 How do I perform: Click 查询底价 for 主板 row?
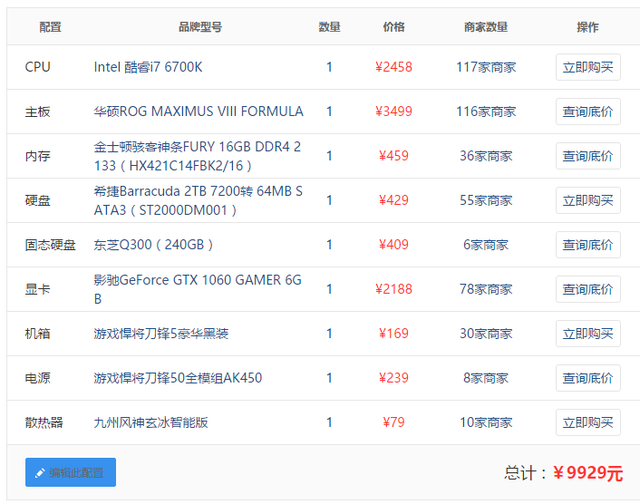pos(588,111)
